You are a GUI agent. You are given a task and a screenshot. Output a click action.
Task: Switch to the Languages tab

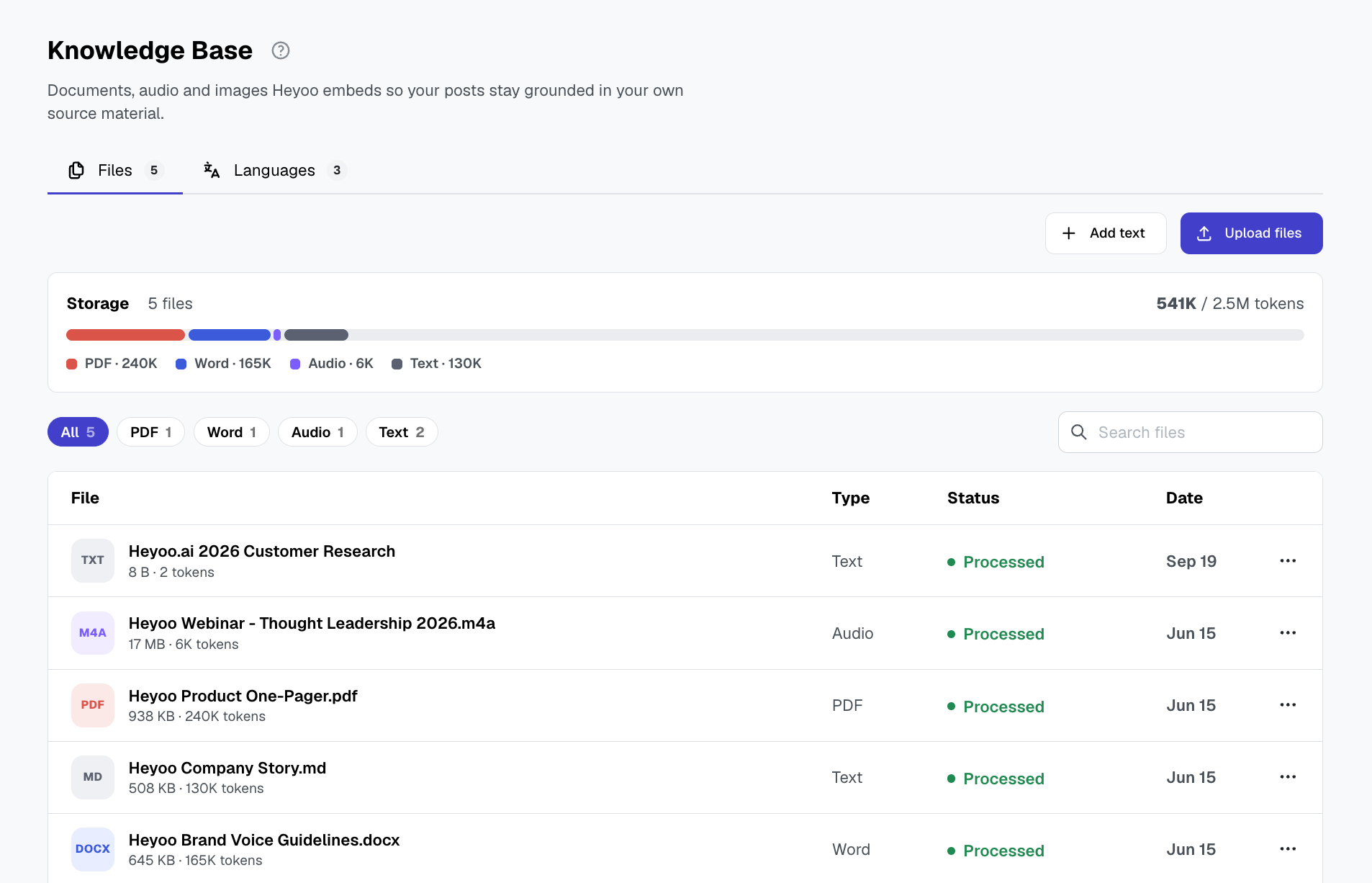tap(274, 170)
